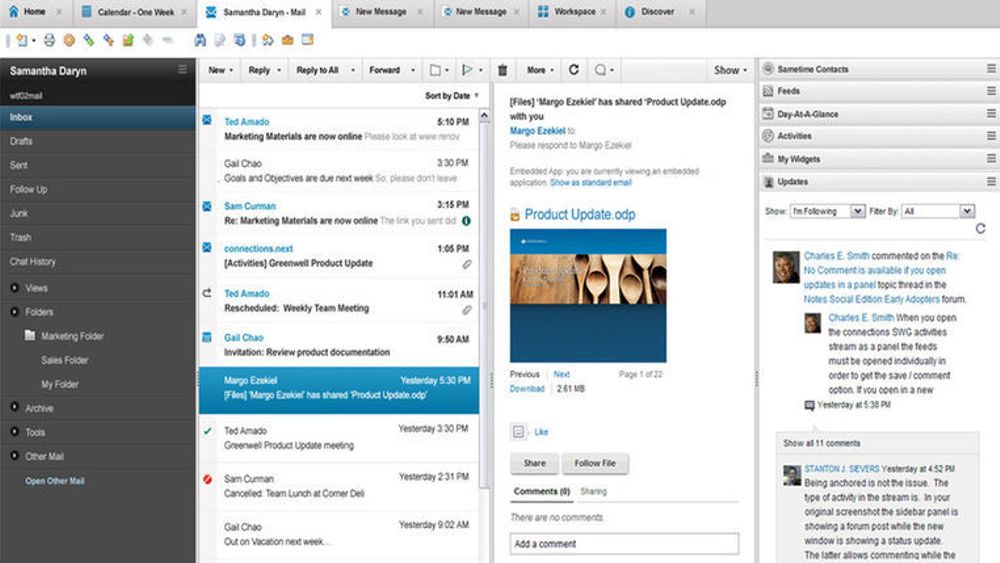Open the New dropdown arrow

231,70
